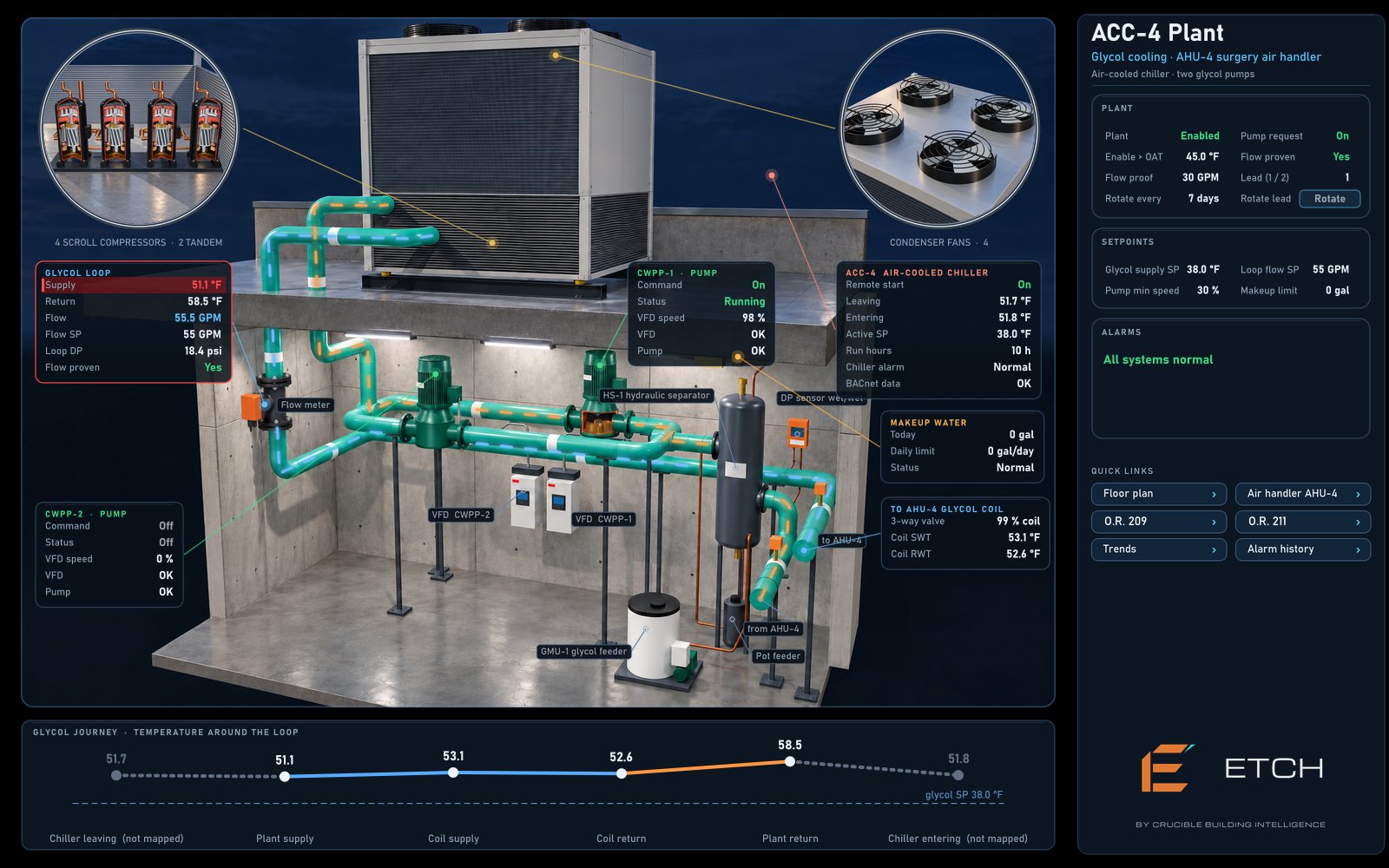Screen dimensions: 1389x868
Task: Select the Chiller entering 51.8 journey marker
Action: [958, 774]
